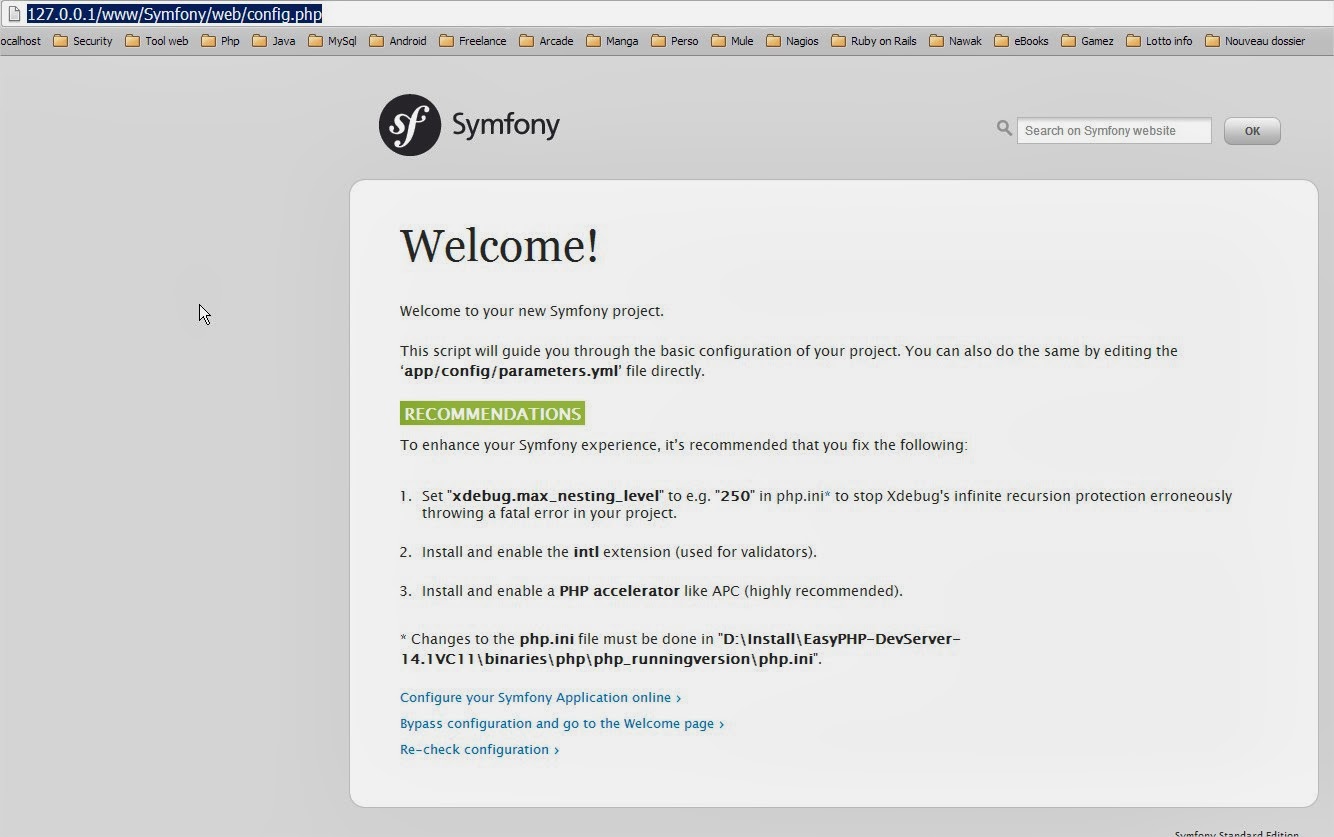Open the Android bookmark folder

tap(397, 41)
